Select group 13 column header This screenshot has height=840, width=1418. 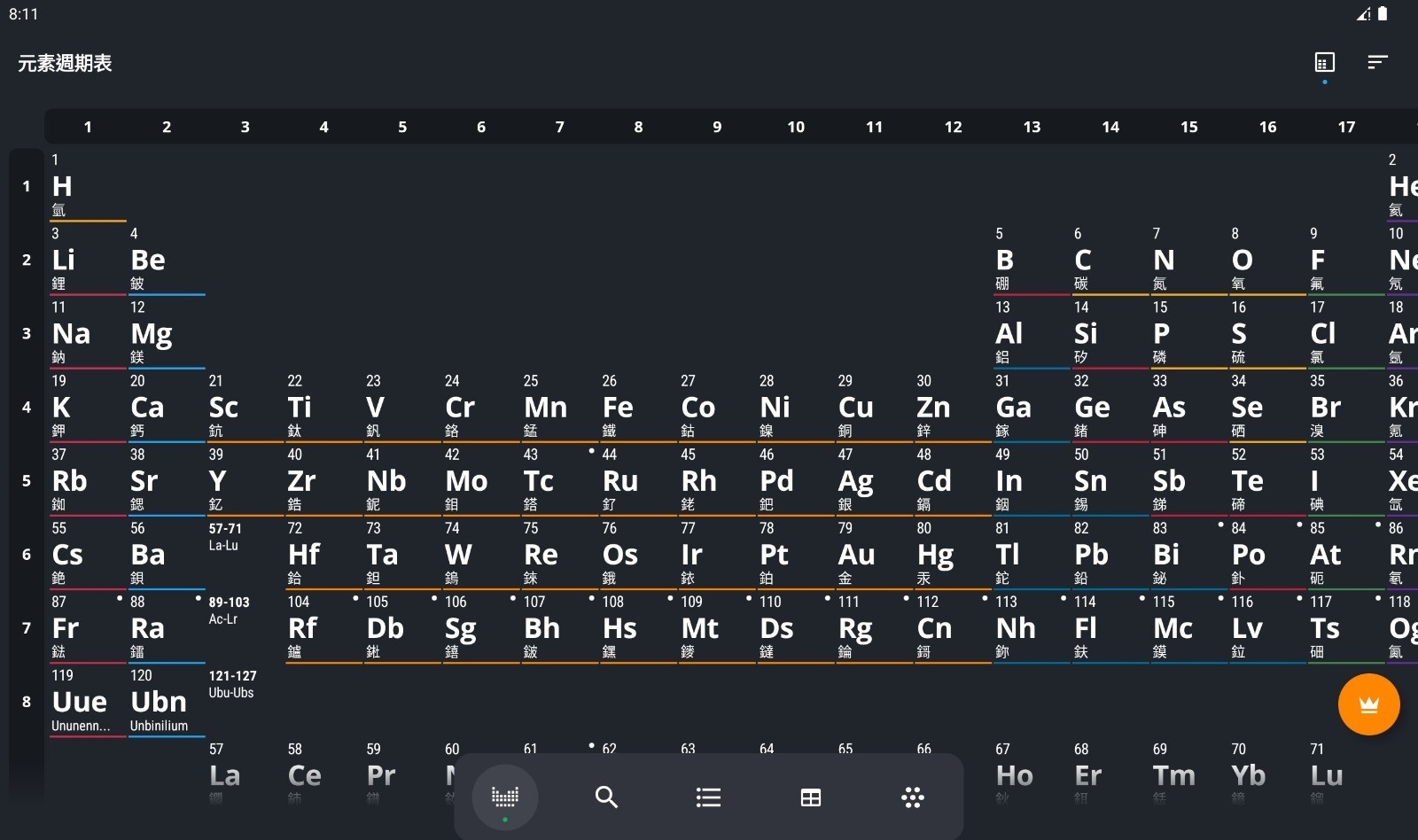(x=1032, y=127)
